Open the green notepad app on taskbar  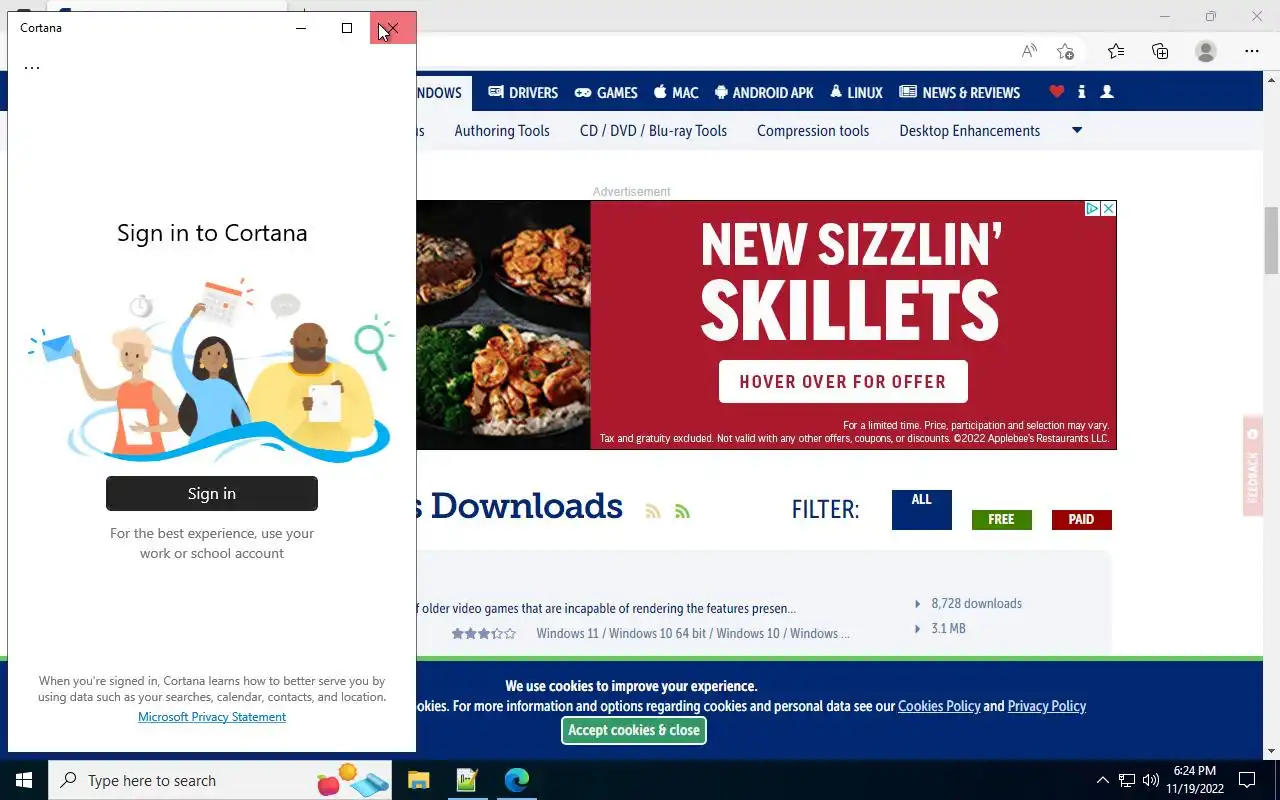(467, 780)
